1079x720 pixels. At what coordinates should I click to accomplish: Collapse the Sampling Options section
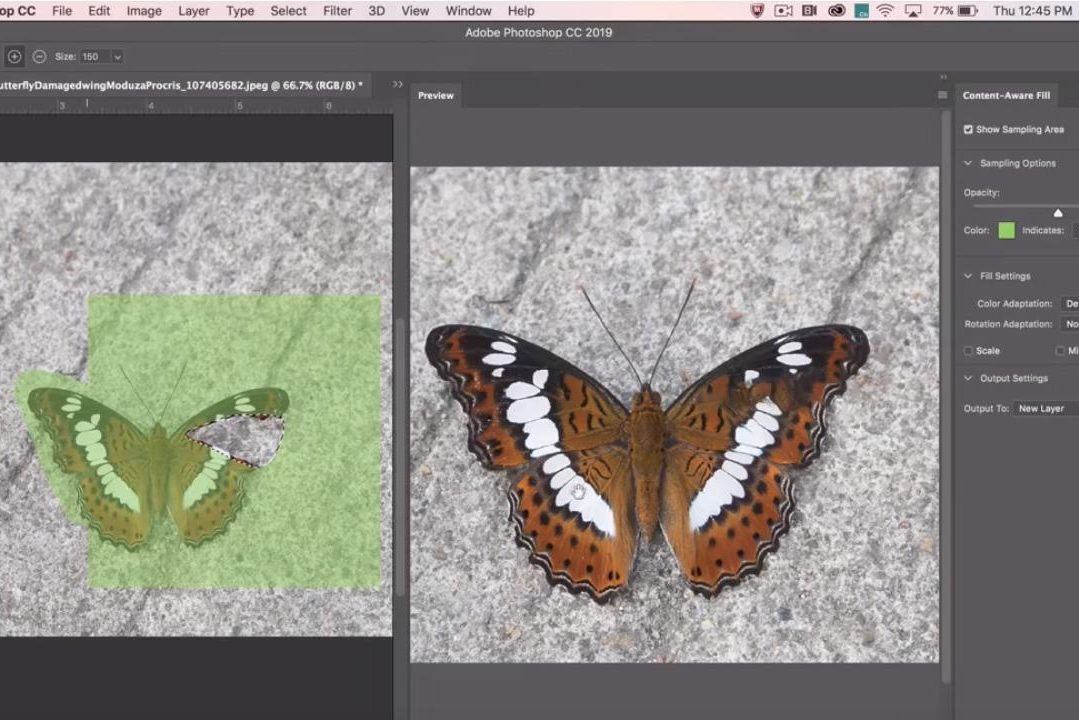click(968, 163)
